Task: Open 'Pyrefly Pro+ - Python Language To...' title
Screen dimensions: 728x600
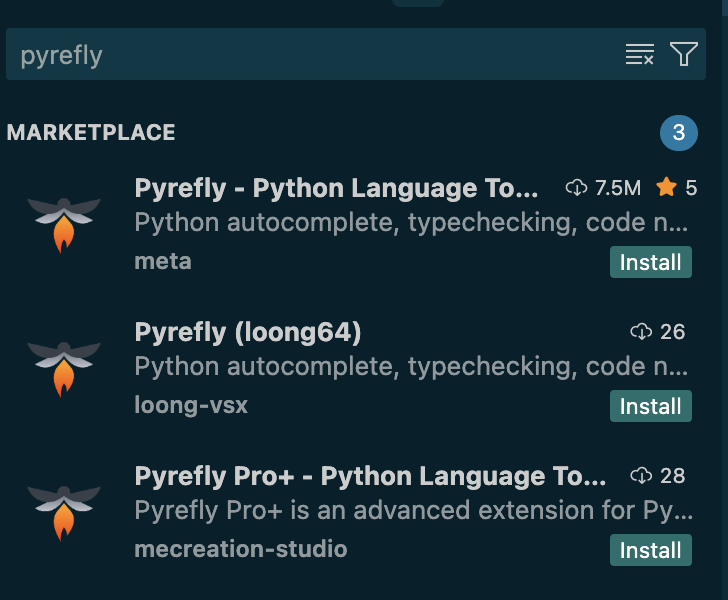Action: pyautogui.click(x=370, y=476)
